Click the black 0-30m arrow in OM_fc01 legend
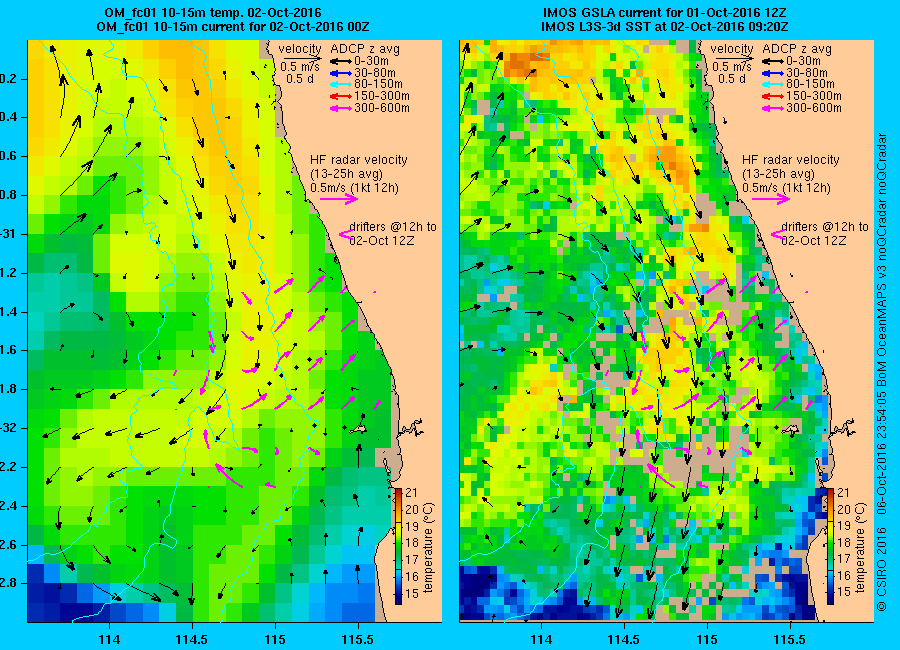 (x=340, y=61)
